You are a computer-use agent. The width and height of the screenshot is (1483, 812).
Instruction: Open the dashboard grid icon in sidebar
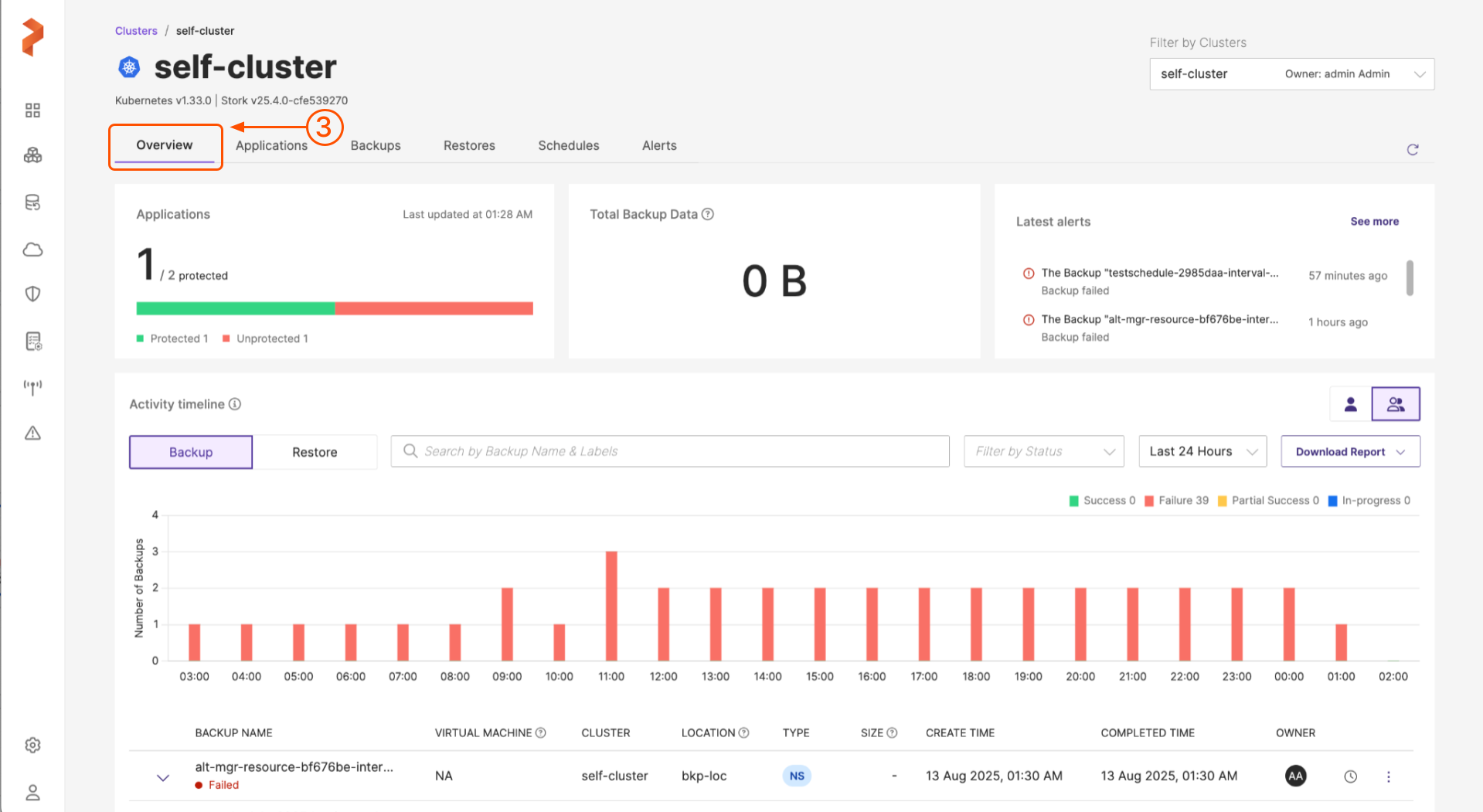pos(32,110)
